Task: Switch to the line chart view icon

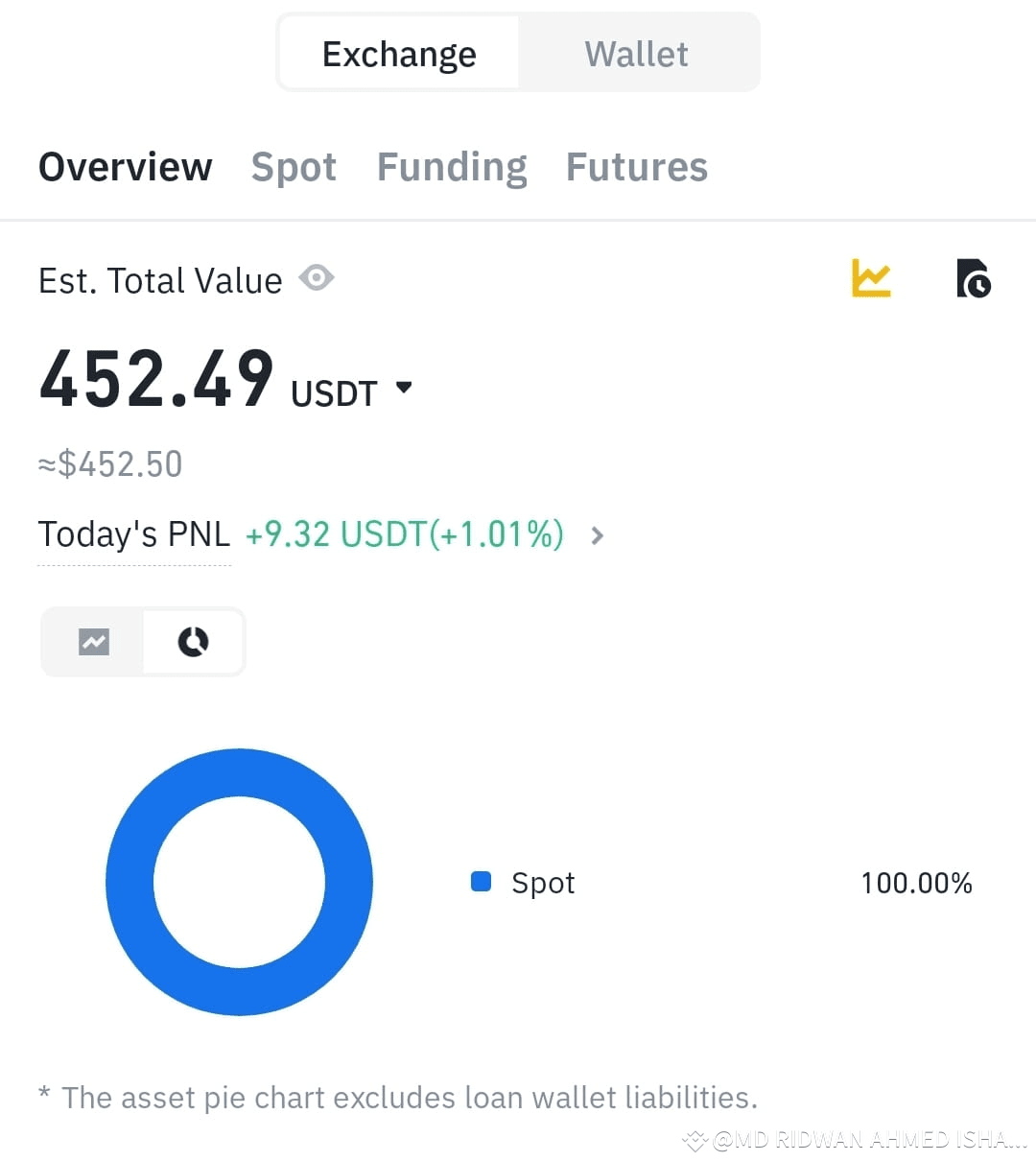Action: (94, 641)
